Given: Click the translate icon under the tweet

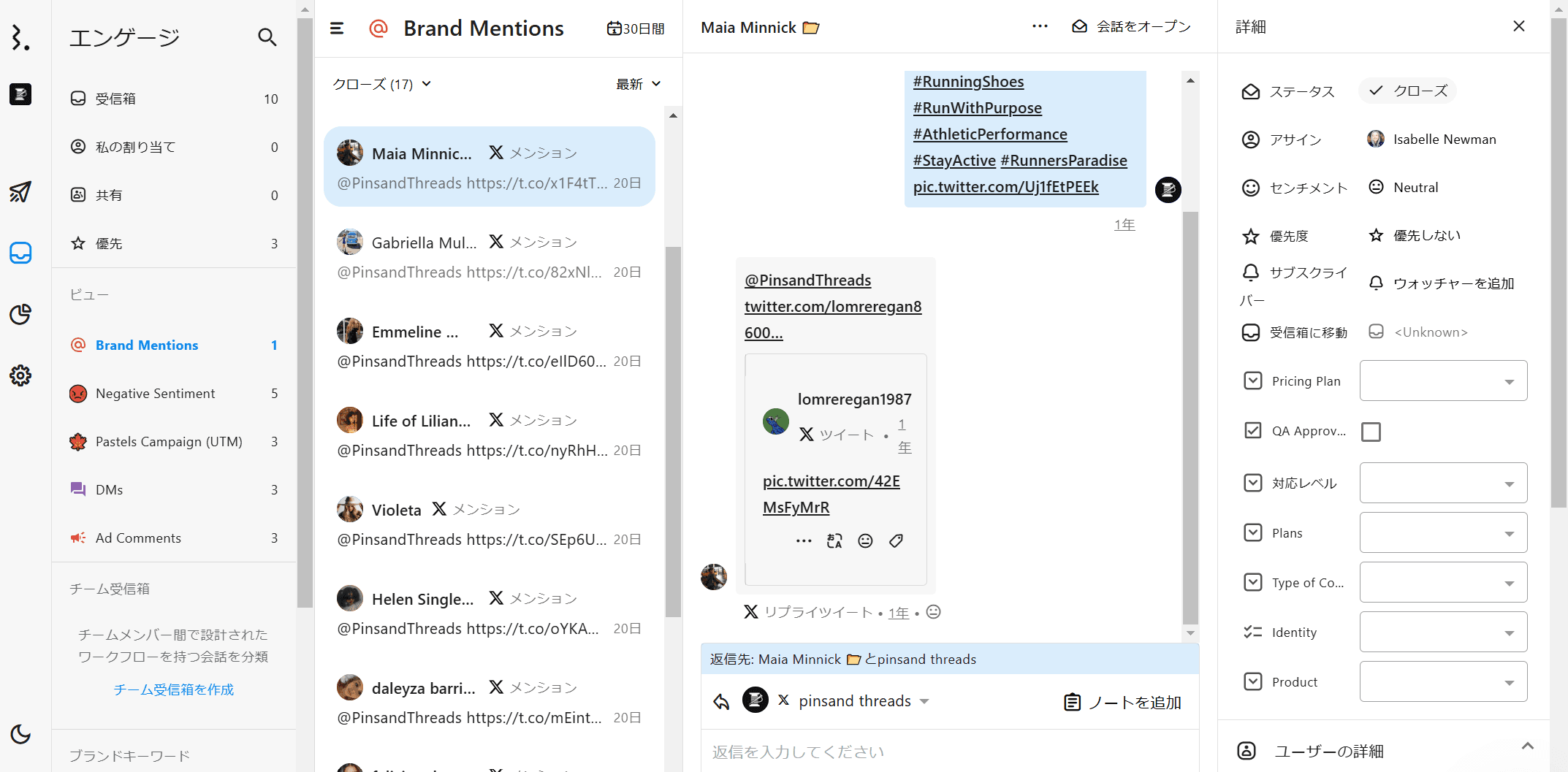Looking at the screenshot, I should pos(834,540).
